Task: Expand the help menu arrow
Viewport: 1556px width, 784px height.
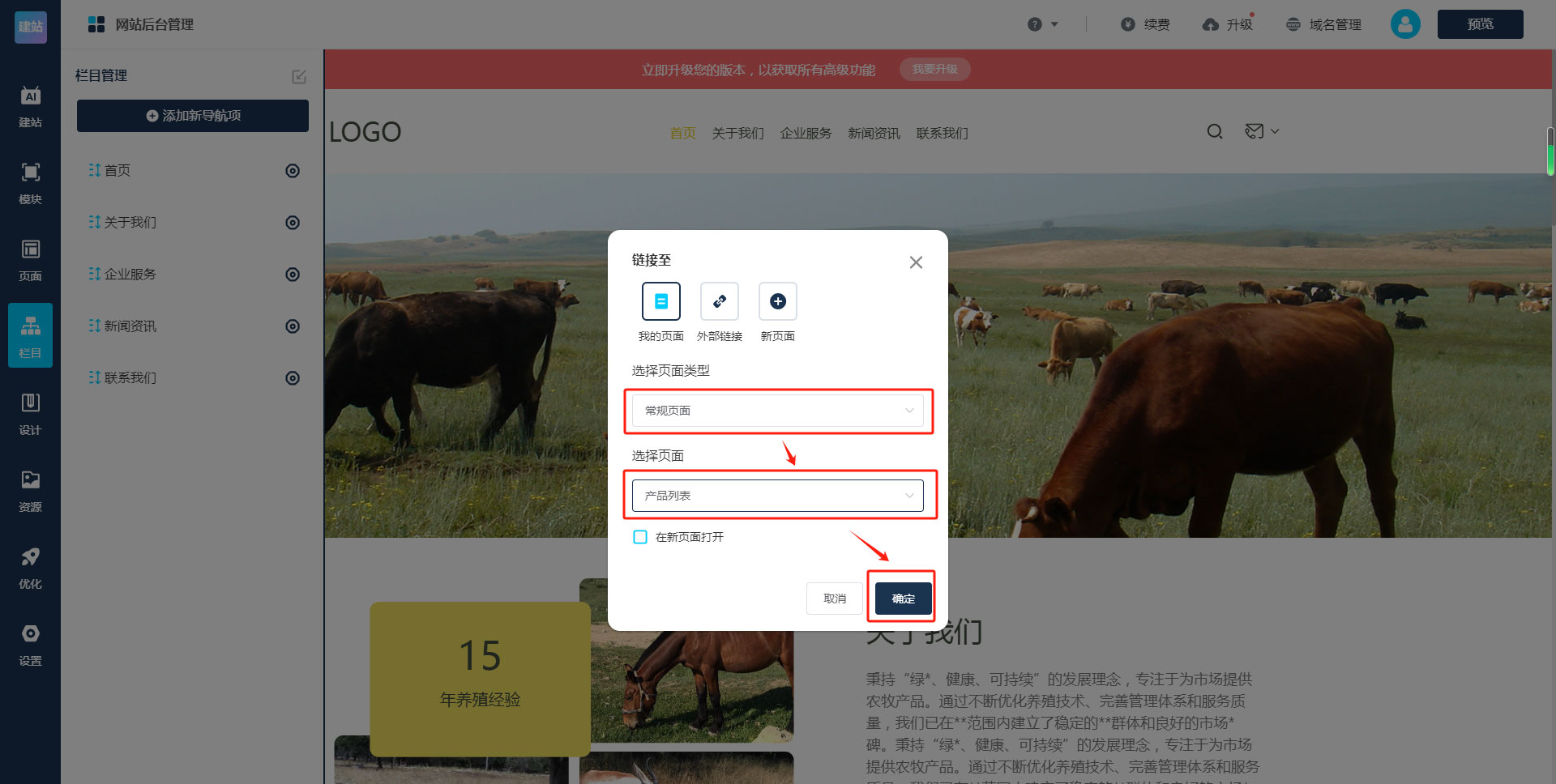Action: tap(1054, 24)
